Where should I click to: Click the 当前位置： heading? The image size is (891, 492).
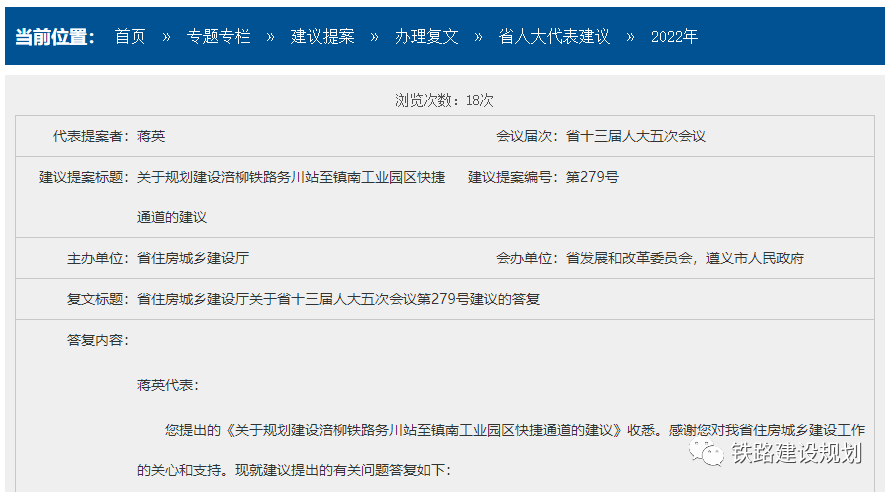[55, 36]
